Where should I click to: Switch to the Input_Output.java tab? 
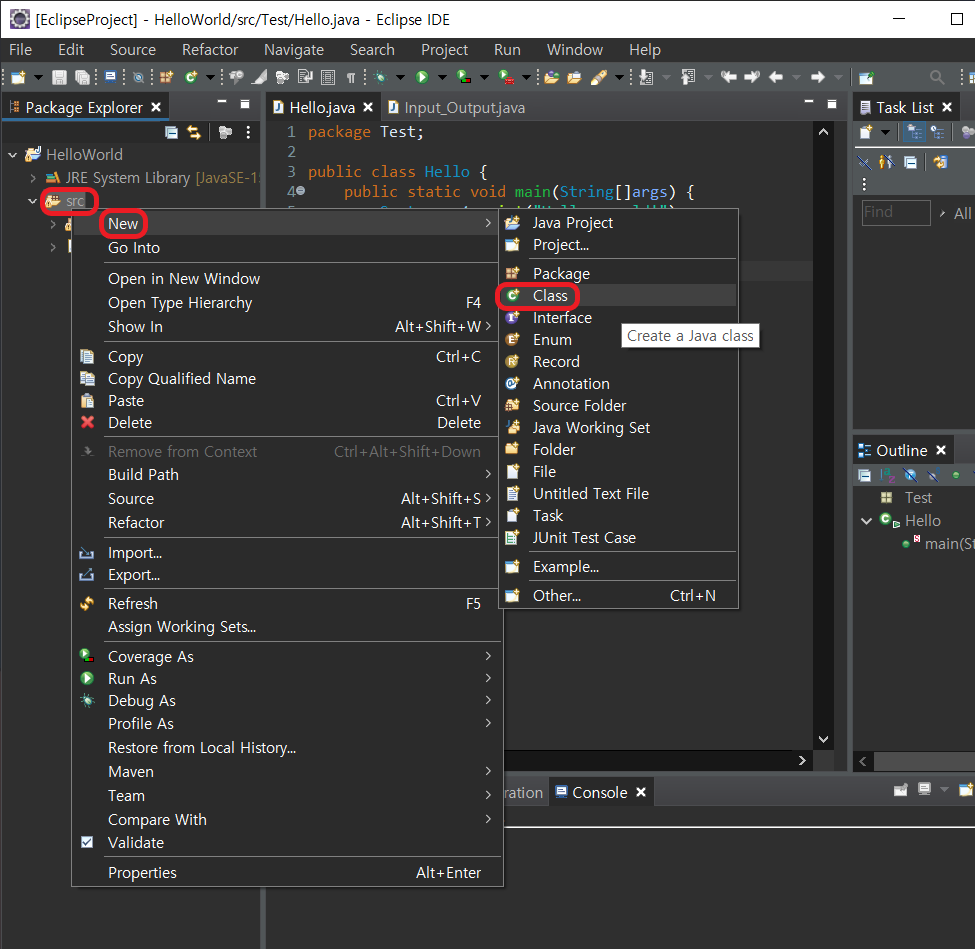click(x=456, y=108)
